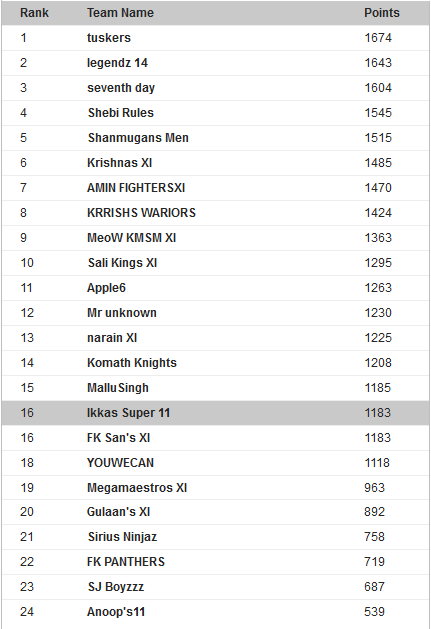This screenshot has height=629, width=431.
Task: Select the legendz 14 team name
Action: (117, 63)
